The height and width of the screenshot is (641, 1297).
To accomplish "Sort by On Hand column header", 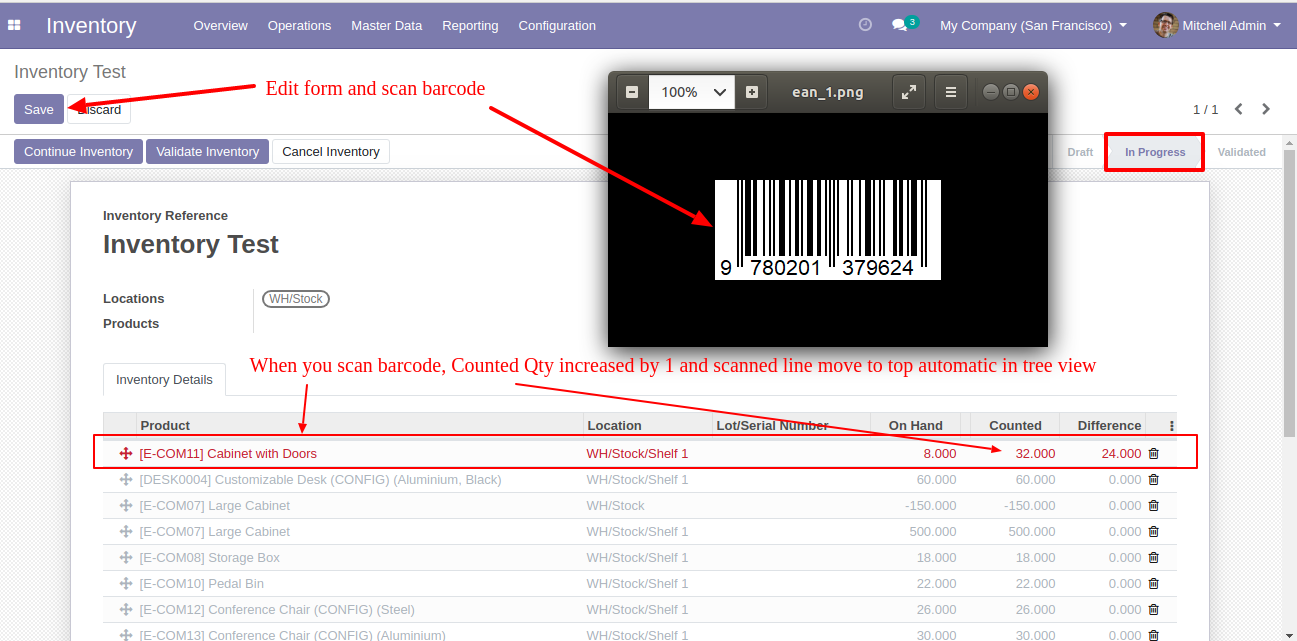I will point(915,426).
